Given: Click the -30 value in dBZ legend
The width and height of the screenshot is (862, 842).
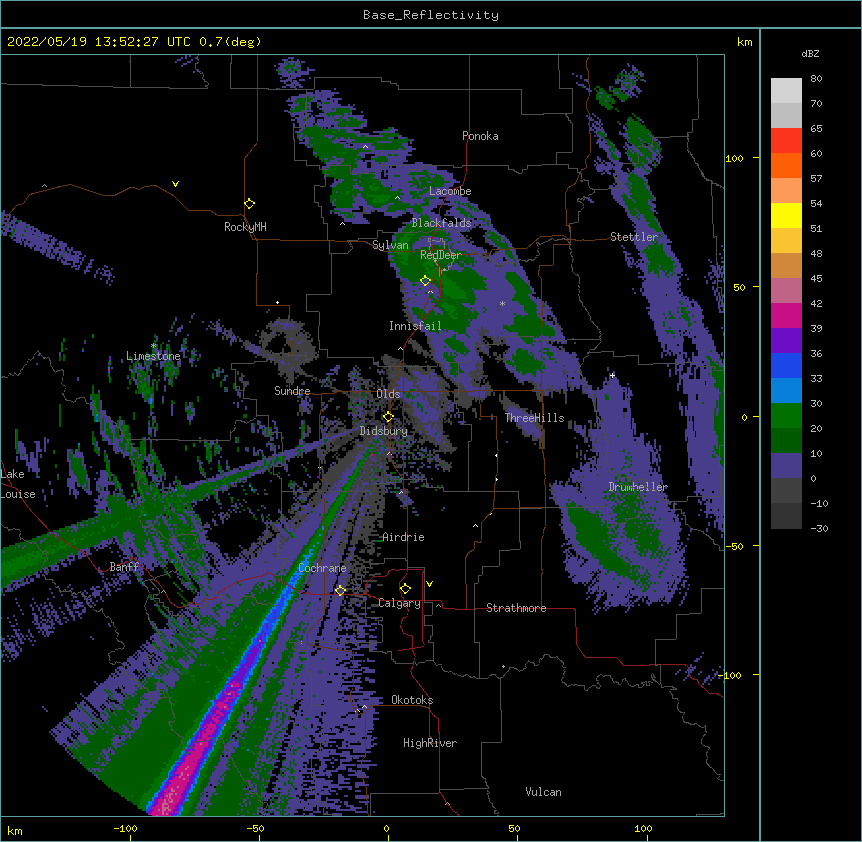Looking at the screenshot, I should (x=819, y=529).
